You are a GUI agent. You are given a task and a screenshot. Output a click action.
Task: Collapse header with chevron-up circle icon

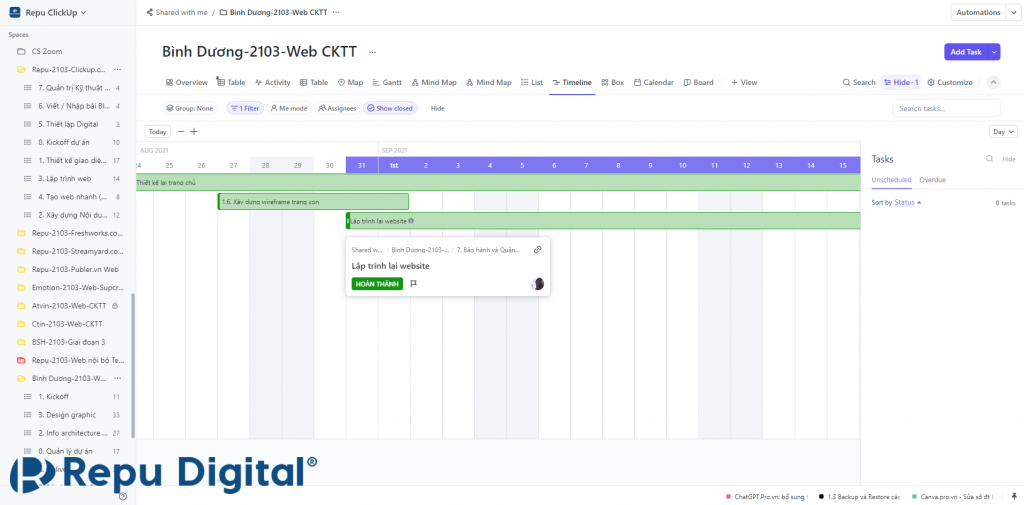coord(993,82)
